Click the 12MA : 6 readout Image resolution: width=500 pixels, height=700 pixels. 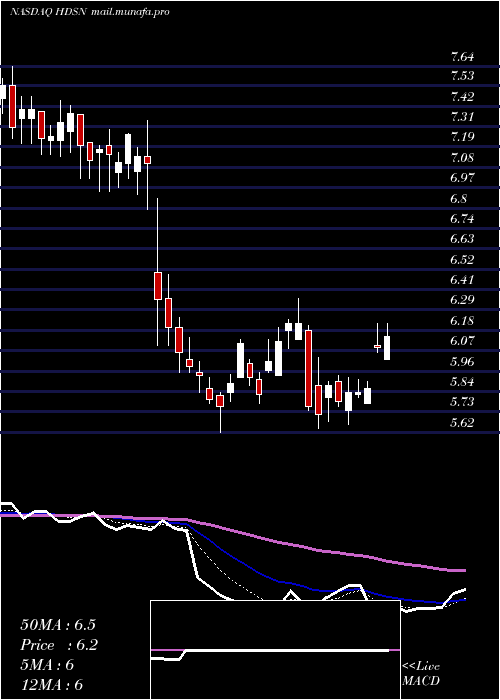(52, 685)
